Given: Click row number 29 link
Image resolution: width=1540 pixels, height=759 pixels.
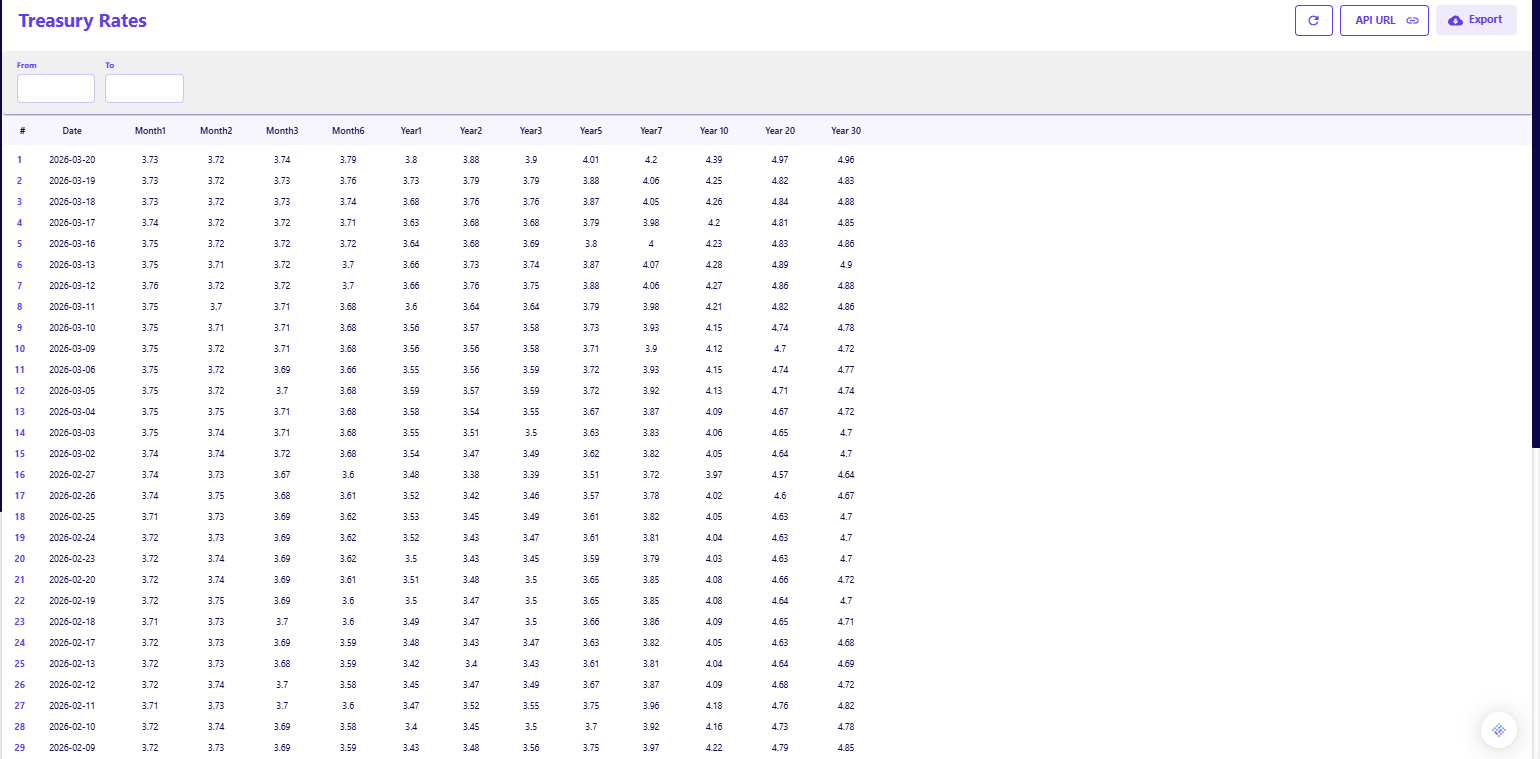Looking at the screenshot, I should [20, 748].
